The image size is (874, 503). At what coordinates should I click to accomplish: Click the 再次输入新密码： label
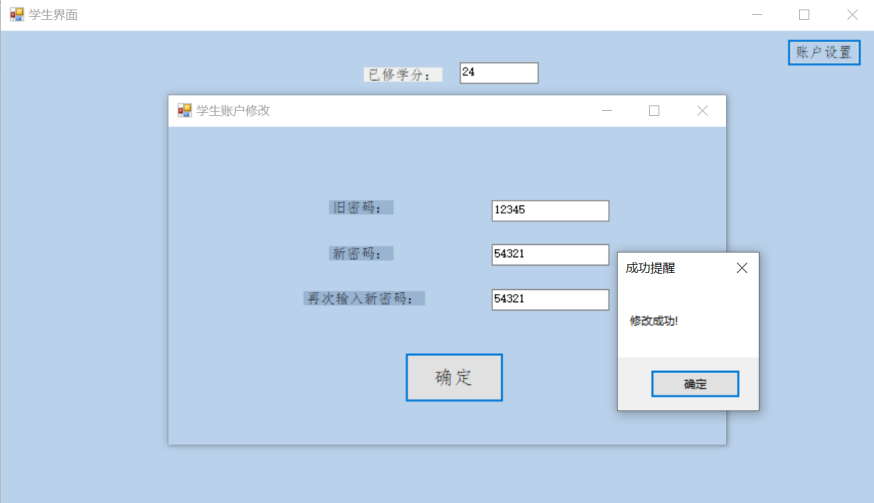point(364,298)
